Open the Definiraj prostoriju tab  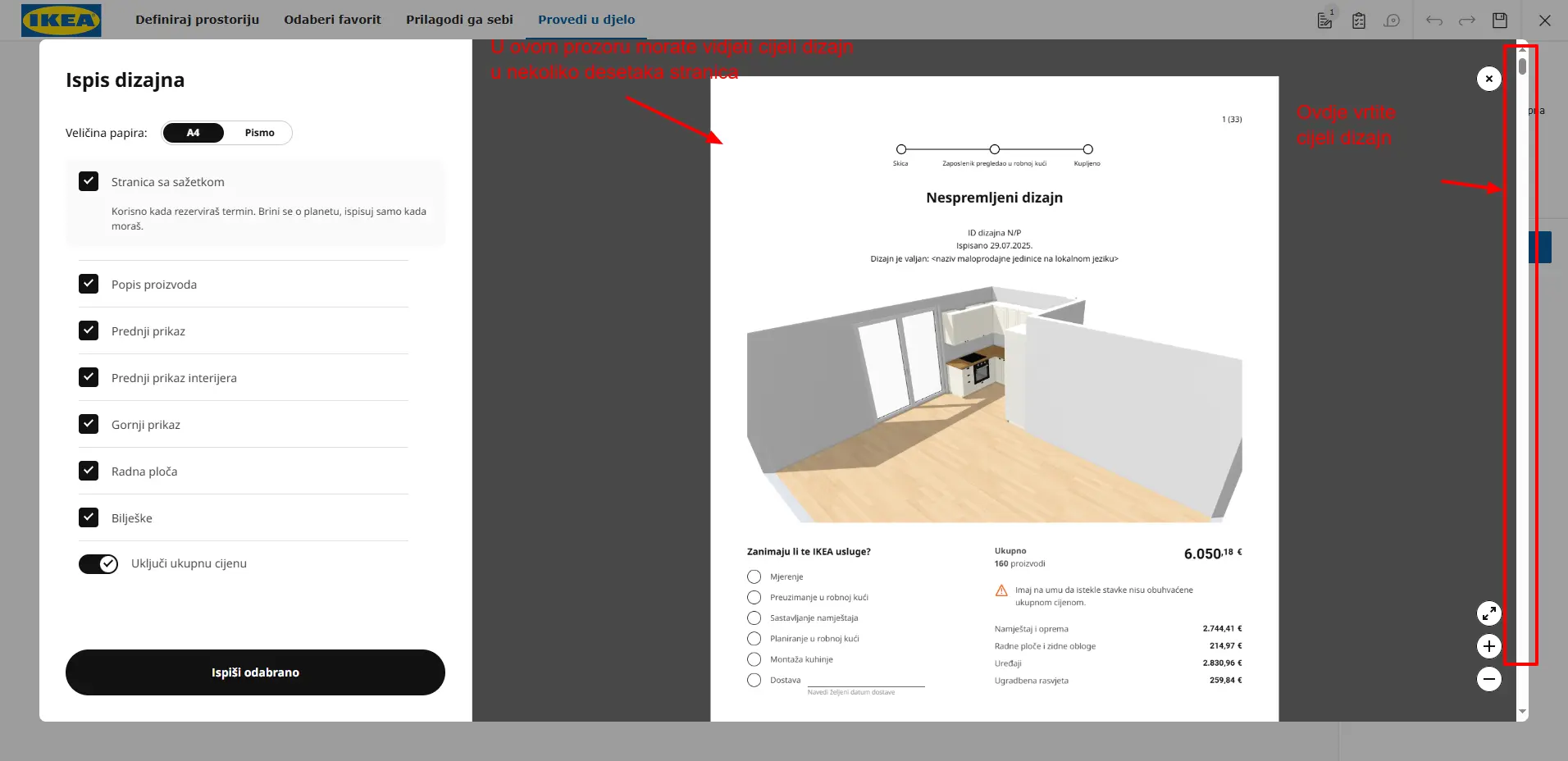(197, 20)
